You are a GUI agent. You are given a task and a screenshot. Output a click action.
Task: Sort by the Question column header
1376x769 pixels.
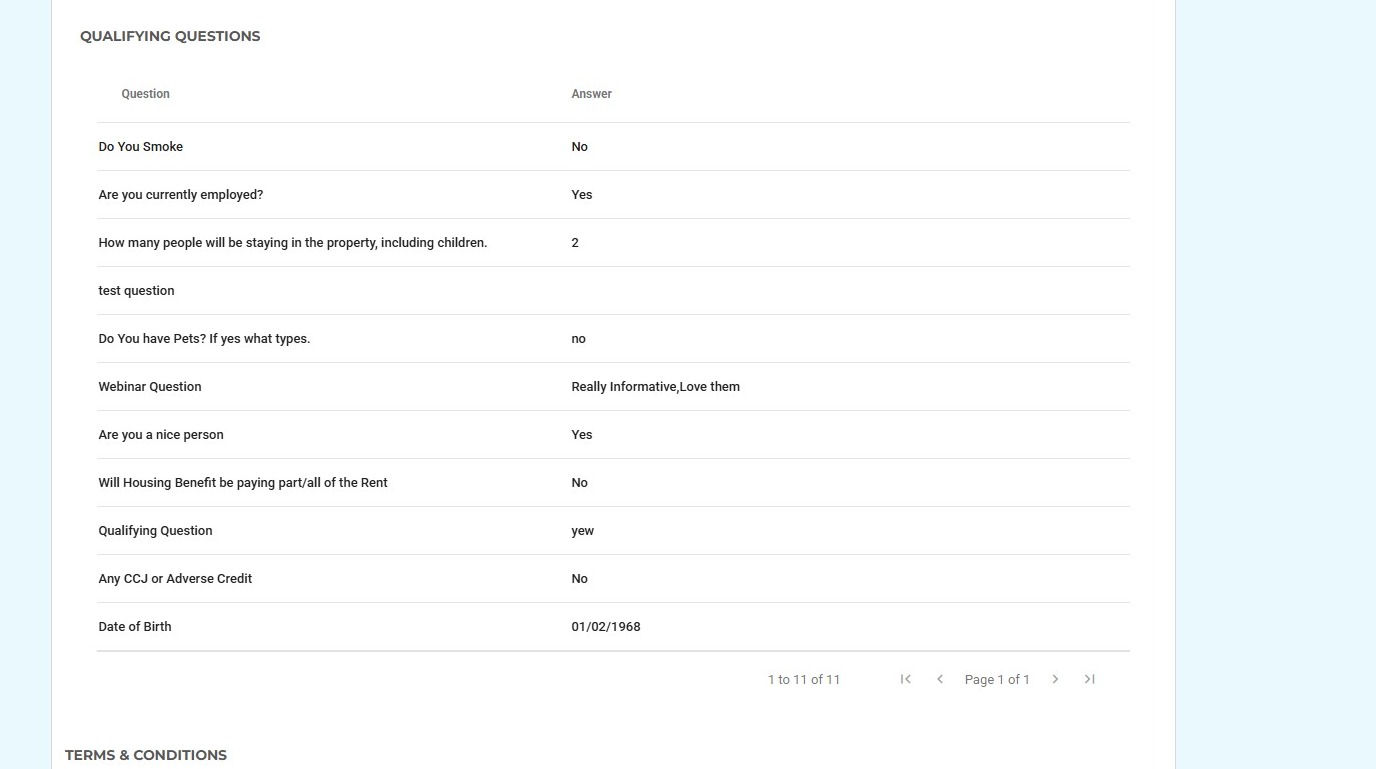coord(146,94)
